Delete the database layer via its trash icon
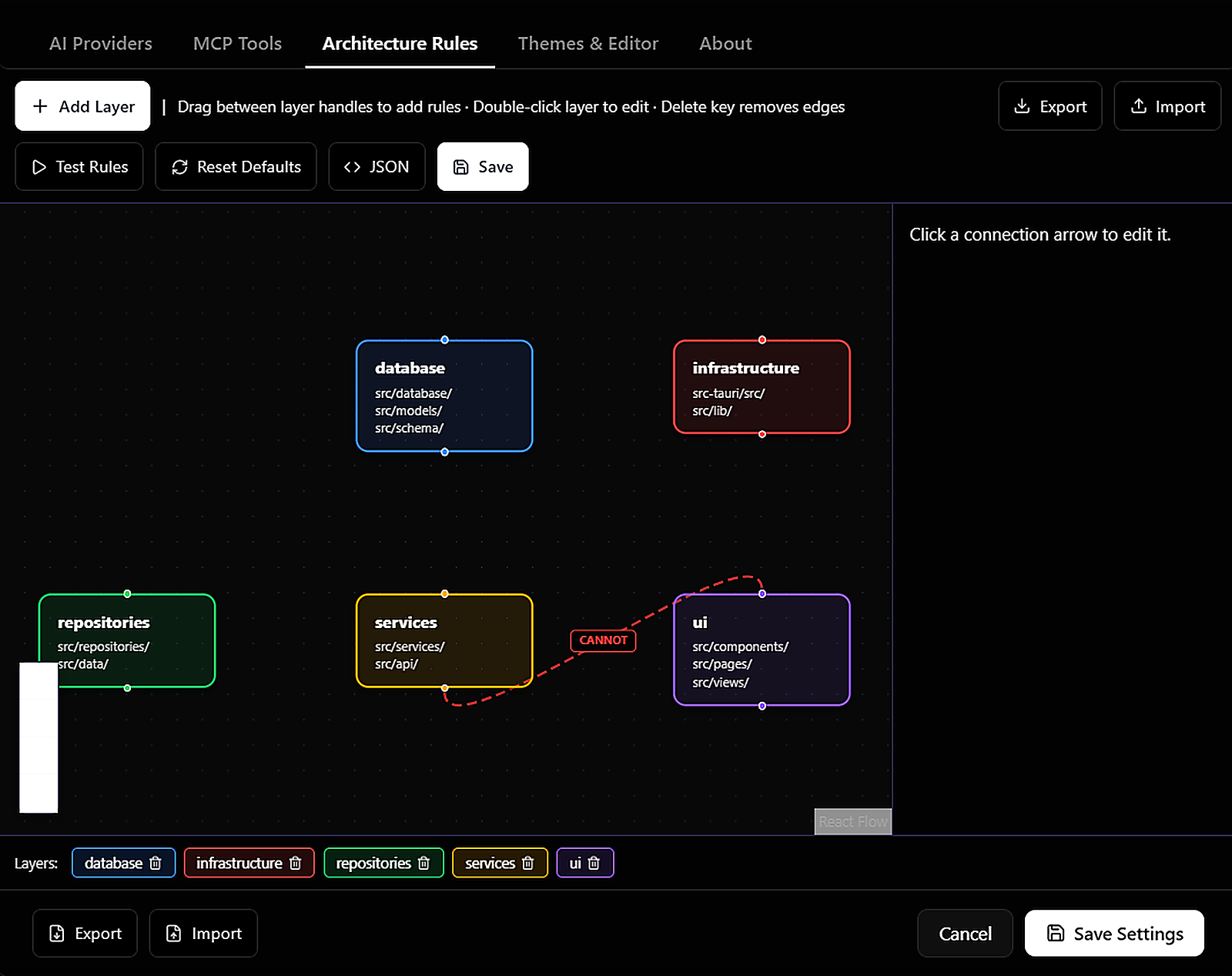 point(156,863)
